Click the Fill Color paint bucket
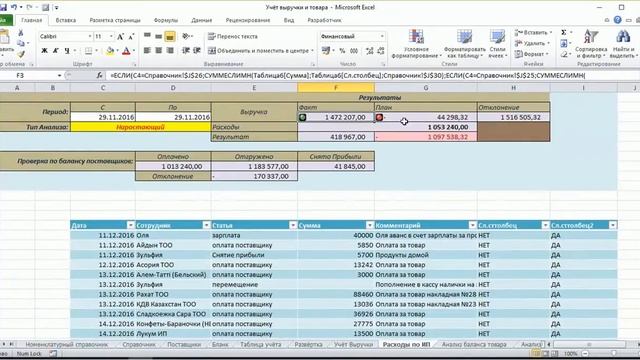Screen dimensions: 640x360 (110, 51)
